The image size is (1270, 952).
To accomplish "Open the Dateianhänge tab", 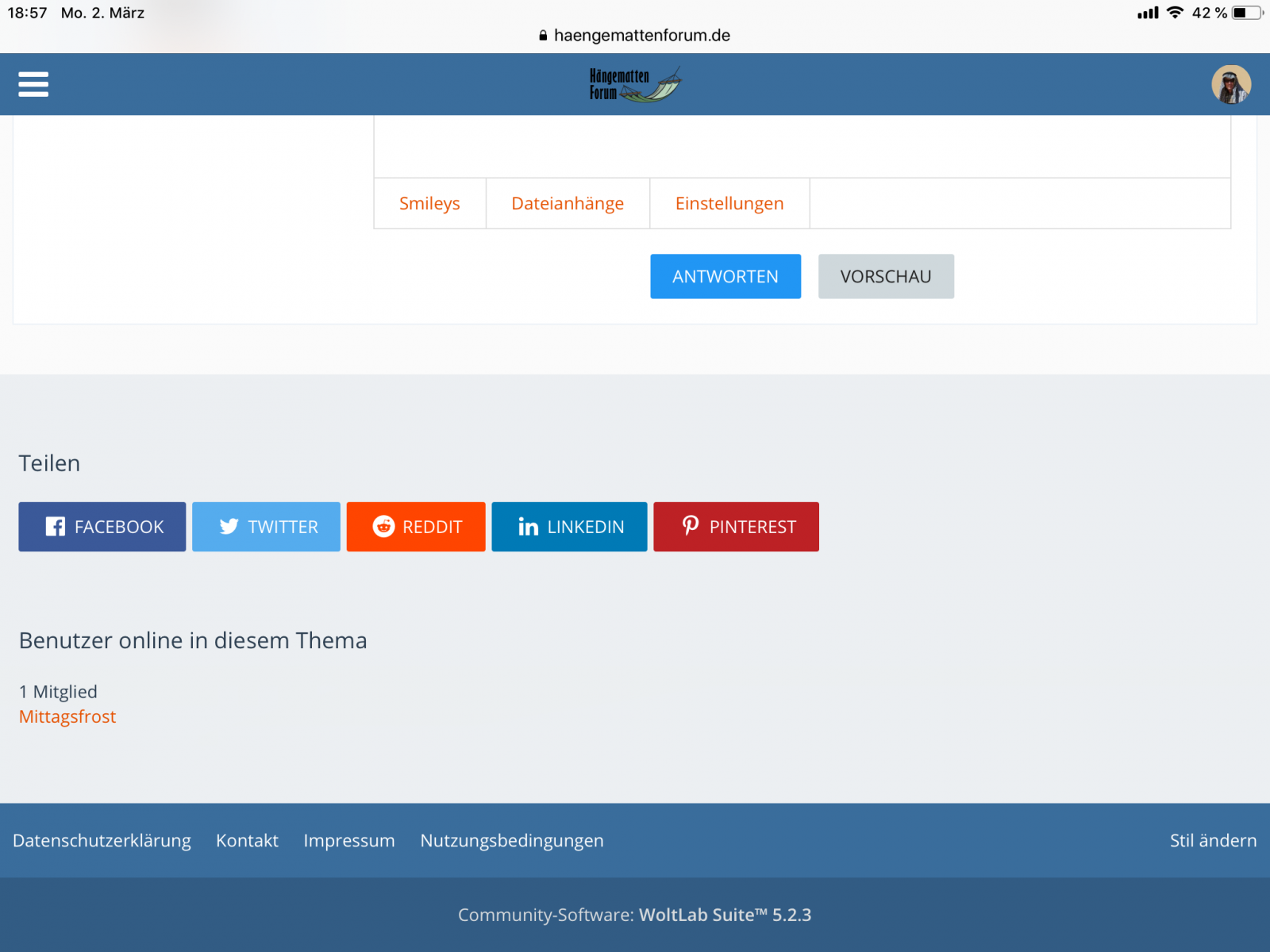I will coord(568,204).
